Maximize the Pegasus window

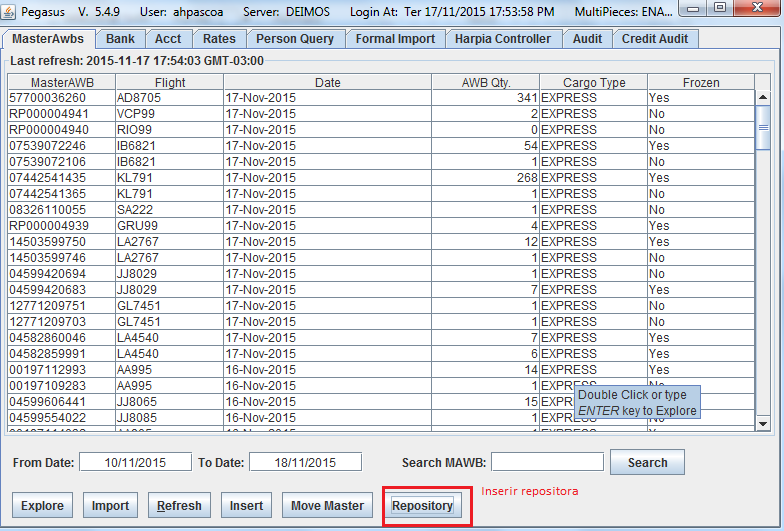720,8
